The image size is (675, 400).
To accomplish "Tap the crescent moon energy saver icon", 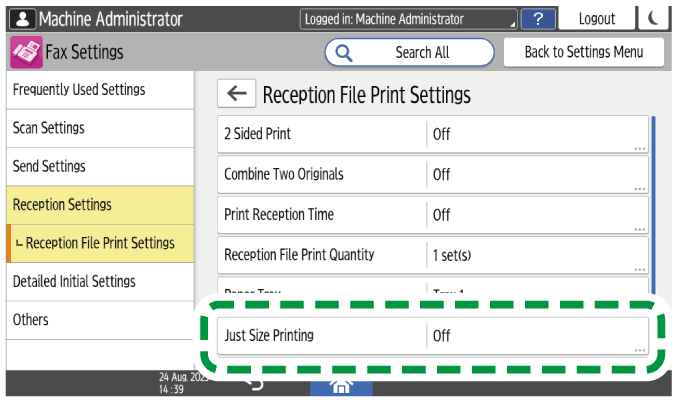I will 653,19.
